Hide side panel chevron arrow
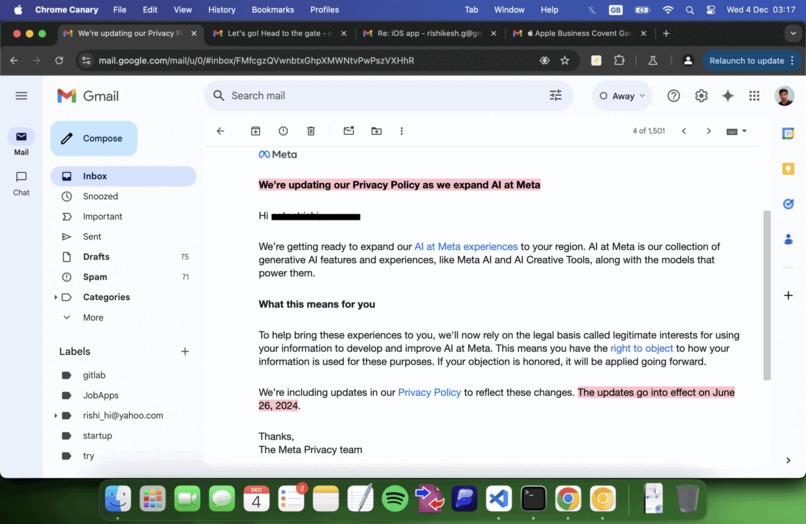This screenshot has width=806, height=524. 788,460
